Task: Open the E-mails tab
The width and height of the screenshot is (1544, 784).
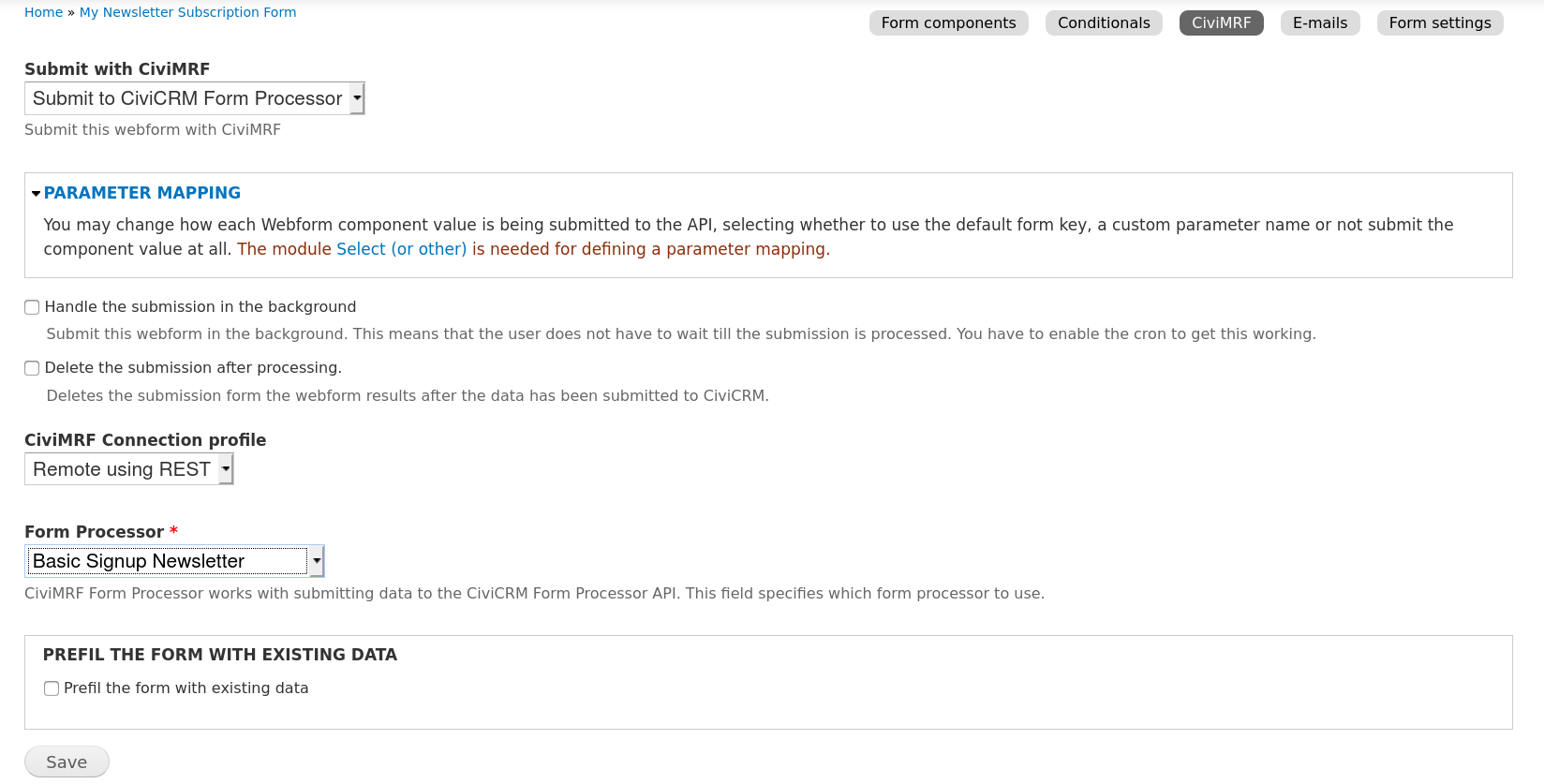Action: 1319,23
